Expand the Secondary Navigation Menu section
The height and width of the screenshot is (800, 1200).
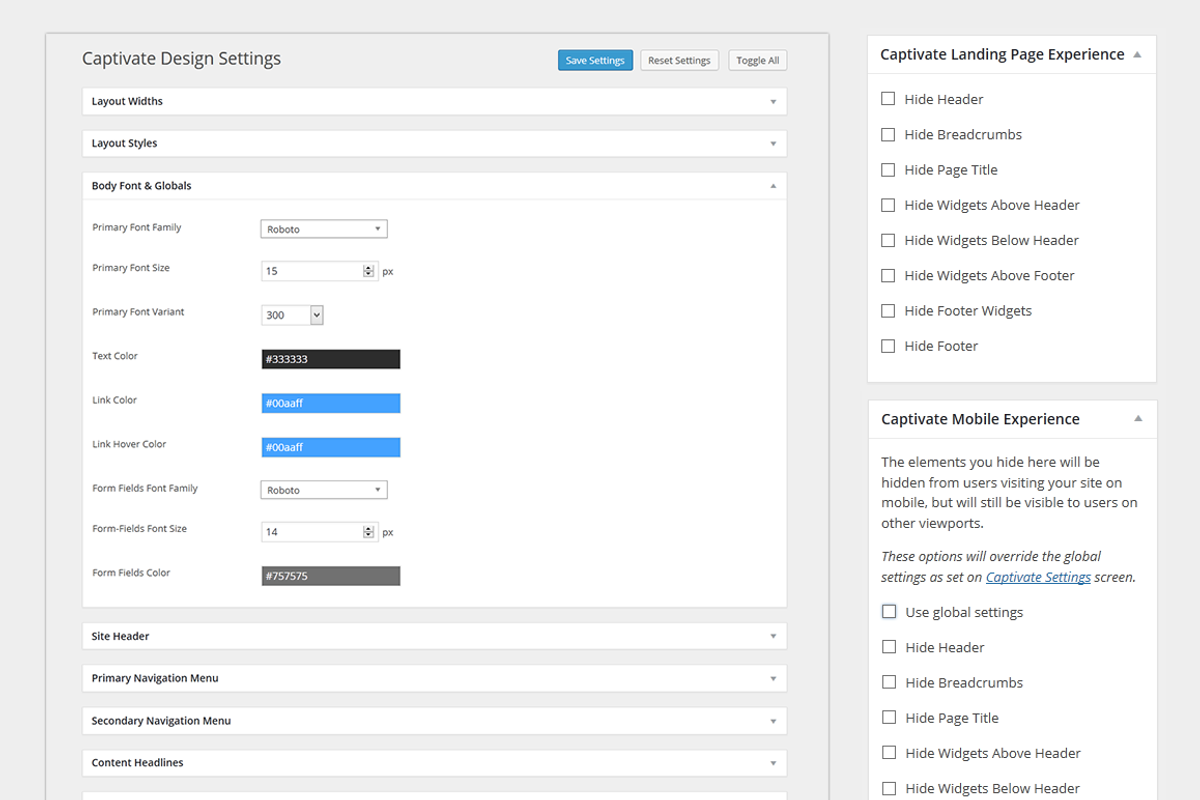click(x=434, y=720)
